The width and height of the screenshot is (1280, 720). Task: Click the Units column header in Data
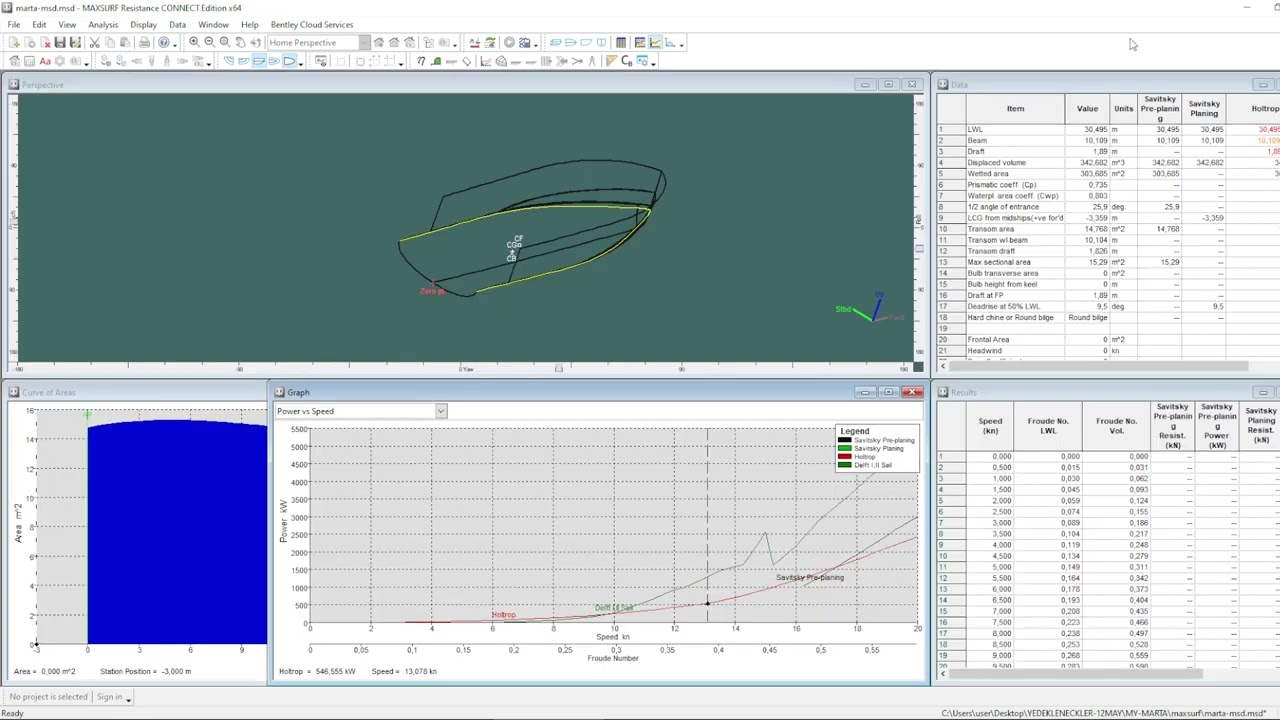point(1124,109)
